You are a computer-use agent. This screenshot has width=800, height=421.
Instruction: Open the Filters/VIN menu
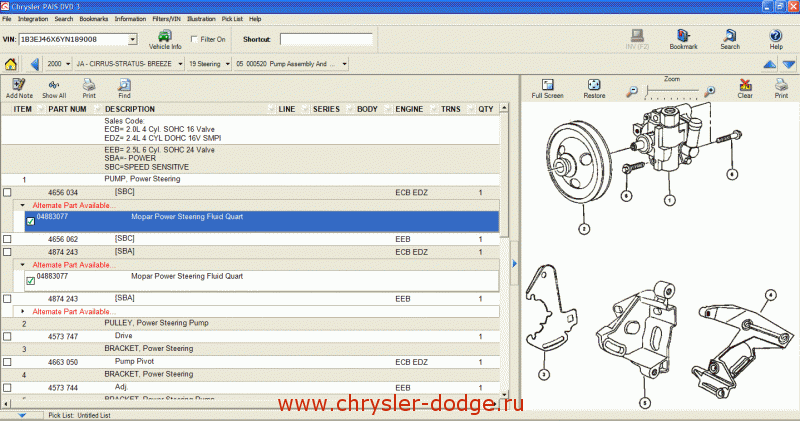[166, 19]
